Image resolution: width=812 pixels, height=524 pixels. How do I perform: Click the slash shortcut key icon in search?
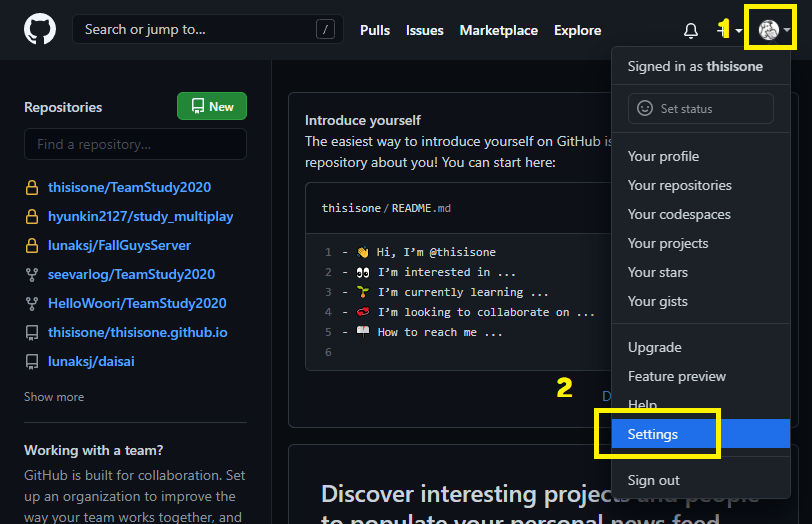pos(325,30)
